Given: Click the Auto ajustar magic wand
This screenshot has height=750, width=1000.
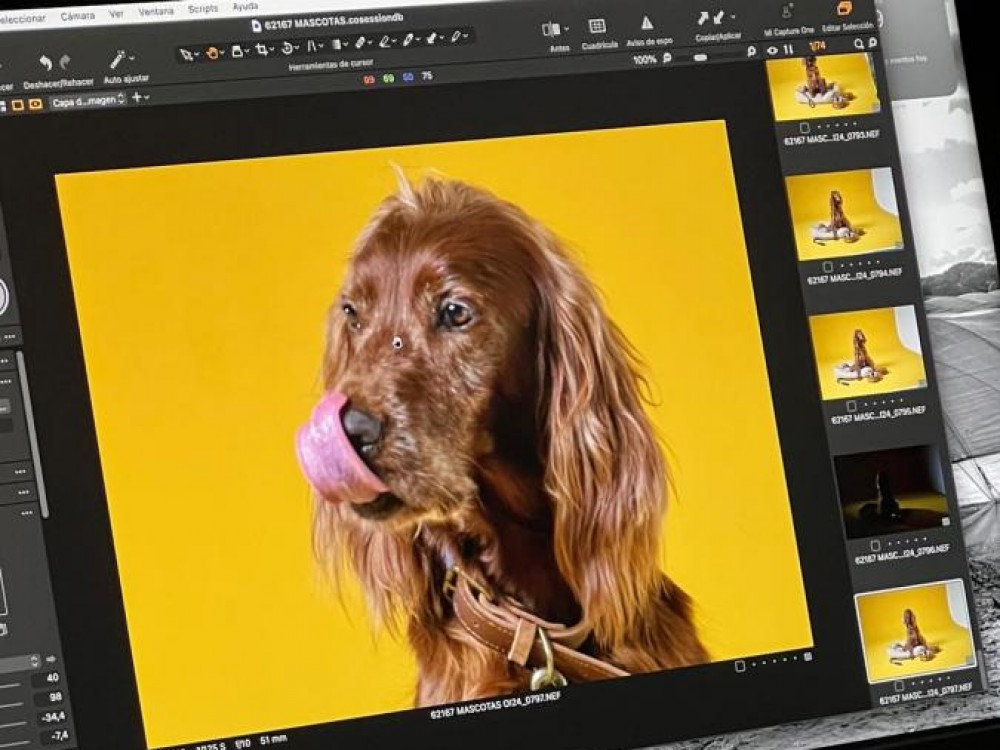Looking at the screenshot, I should [x=117, y=61].
